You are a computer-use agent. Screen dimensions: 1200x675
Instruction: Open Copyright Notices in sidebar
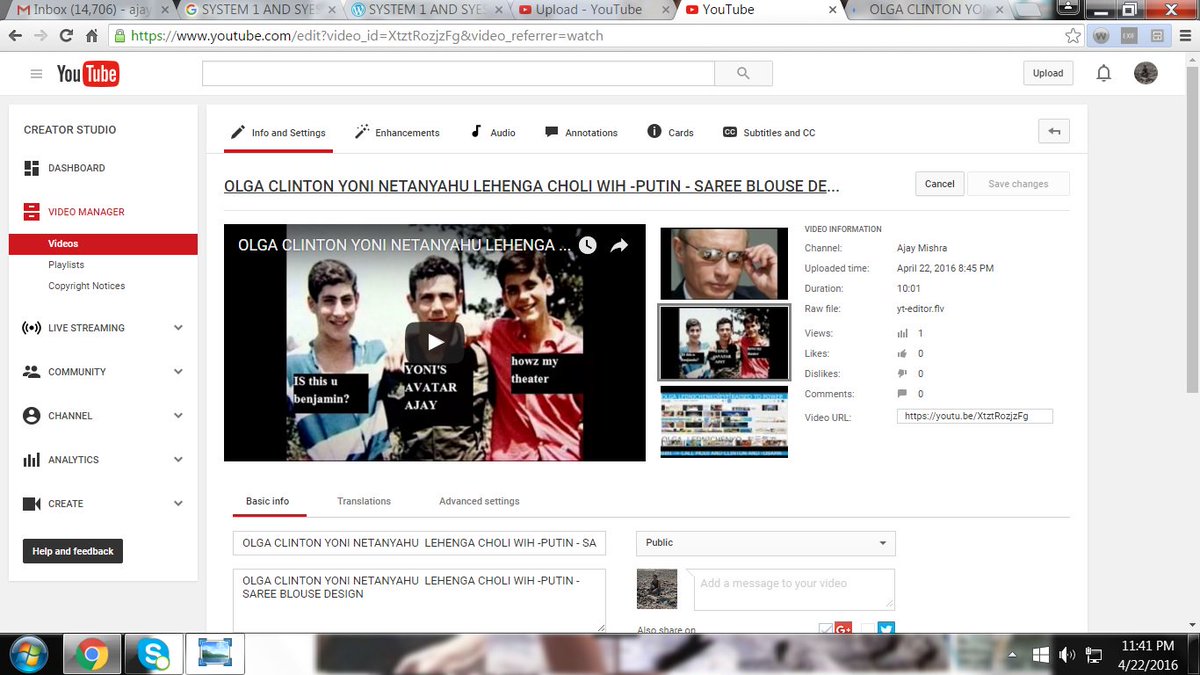coord(87,286)
